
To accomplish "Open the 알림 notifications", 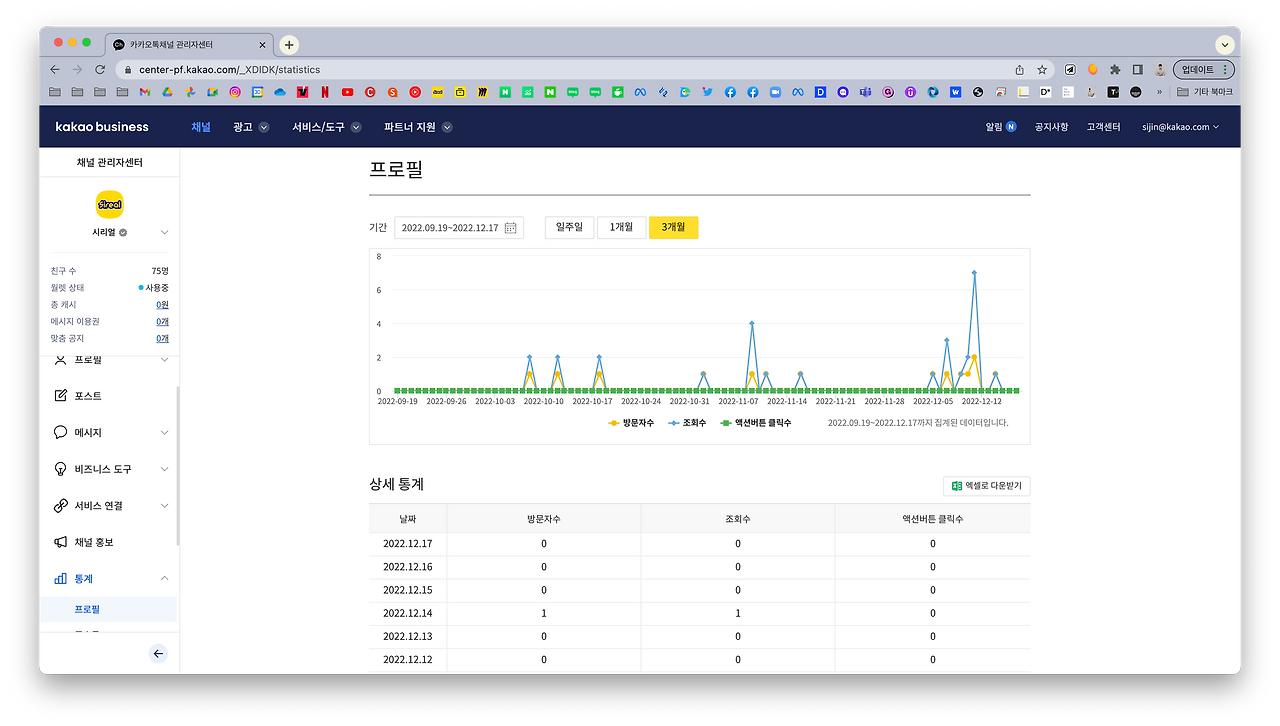I will click(1001, 127).
